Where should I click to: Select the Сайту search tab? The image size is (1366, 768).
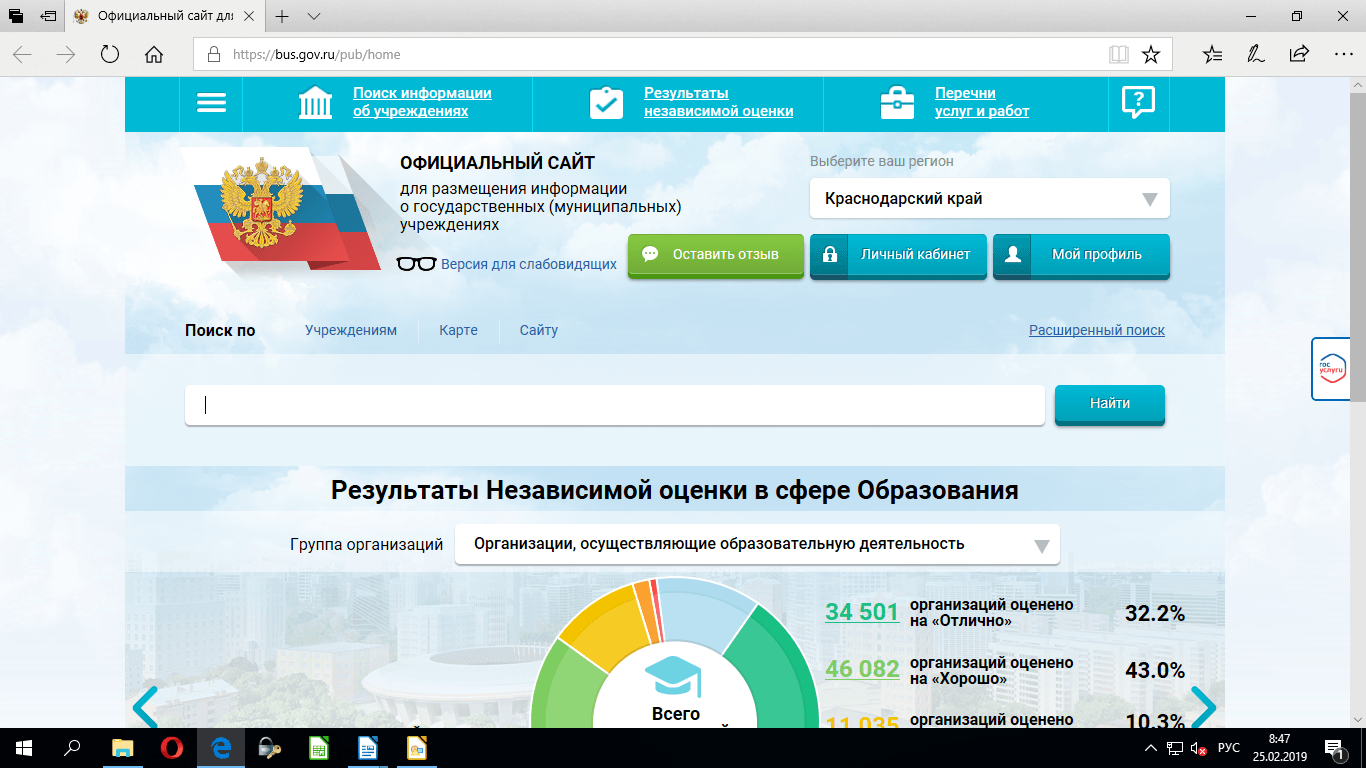(x=538, y=330)
